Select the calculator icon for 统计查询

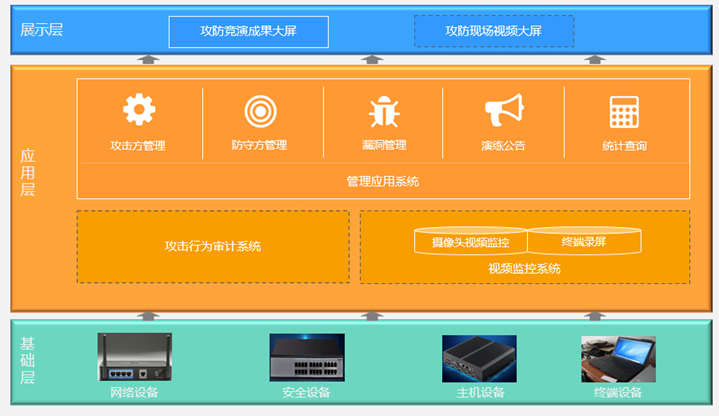coord(624,112)
